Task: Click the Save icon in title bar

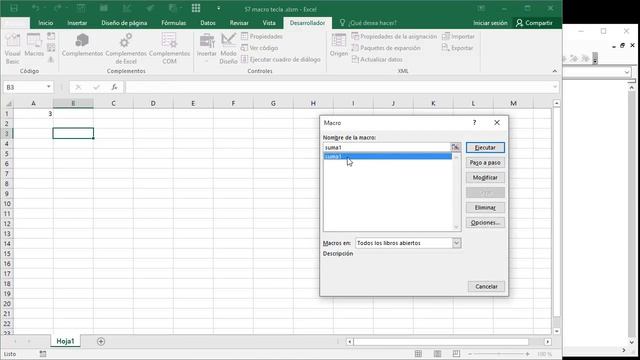Action: point(14,9)
